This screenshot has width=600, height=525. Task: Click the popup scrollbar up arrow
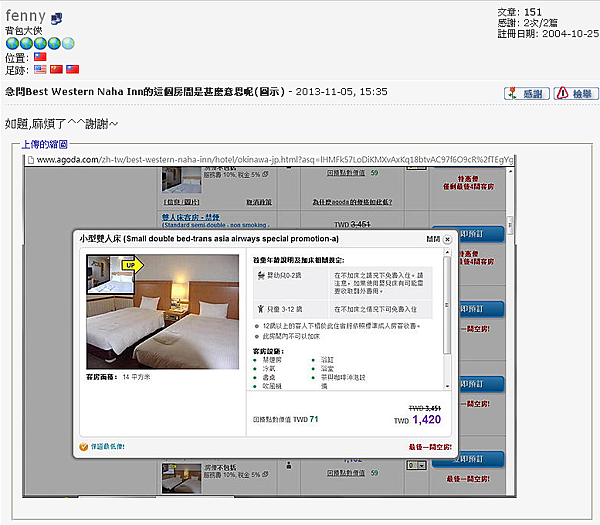point(447,252)
